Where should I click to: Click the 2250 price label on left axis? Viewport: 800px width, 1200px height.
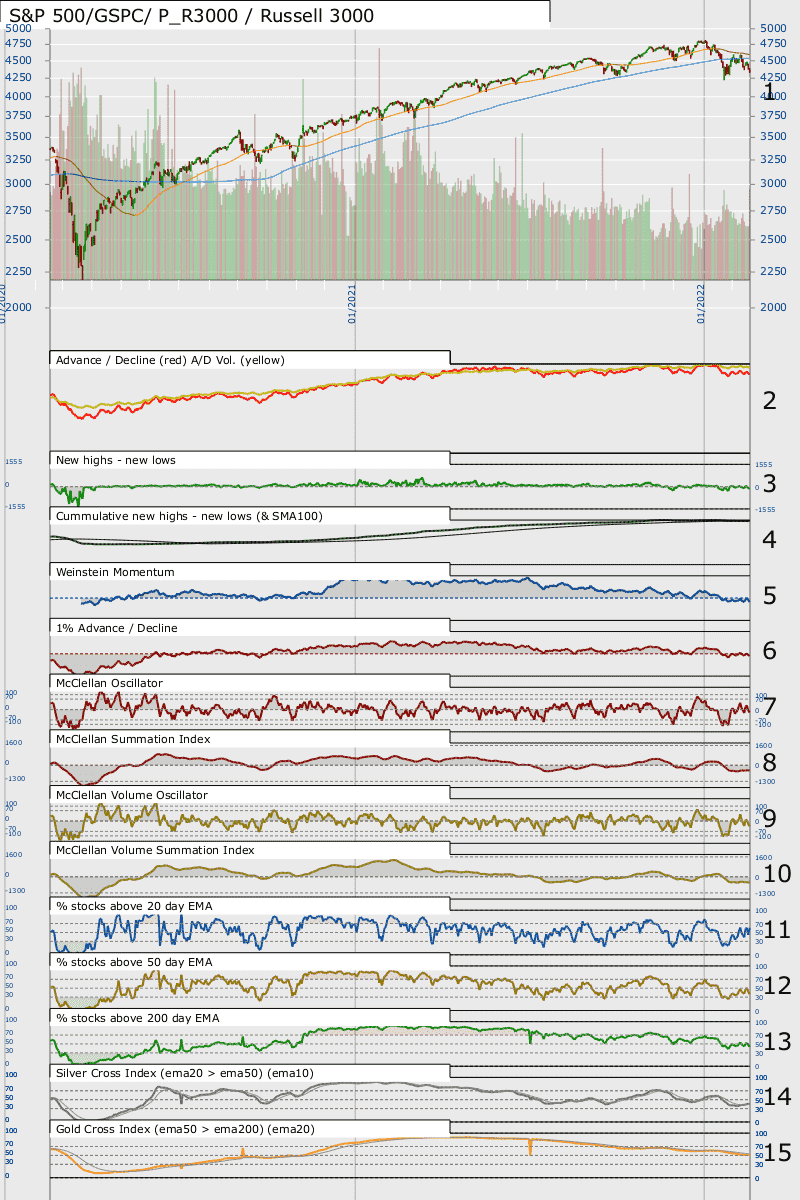tap(18, 271)
